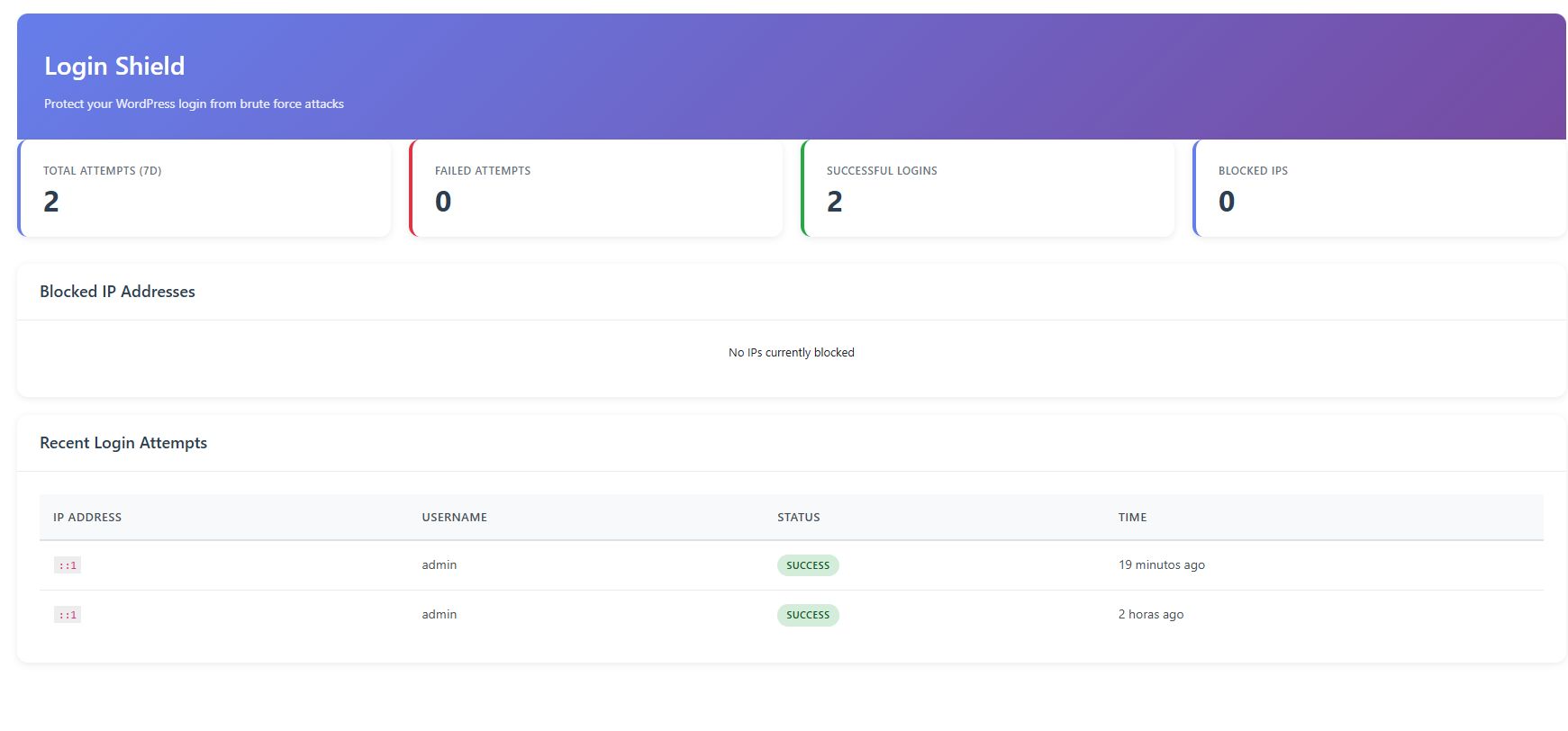Click the STATUS column header
The image size is (1568, 731).
pyautogui.click(x=799, y=517)
